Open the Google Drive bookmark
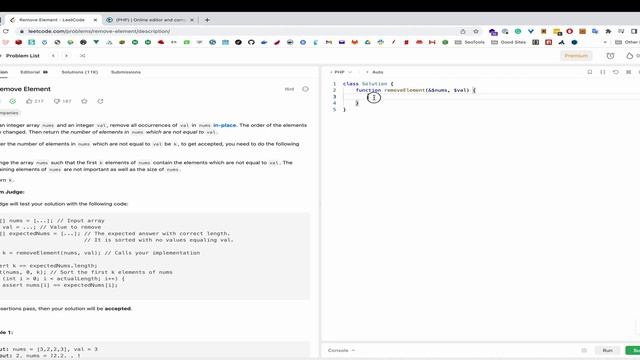 point(367,42)
